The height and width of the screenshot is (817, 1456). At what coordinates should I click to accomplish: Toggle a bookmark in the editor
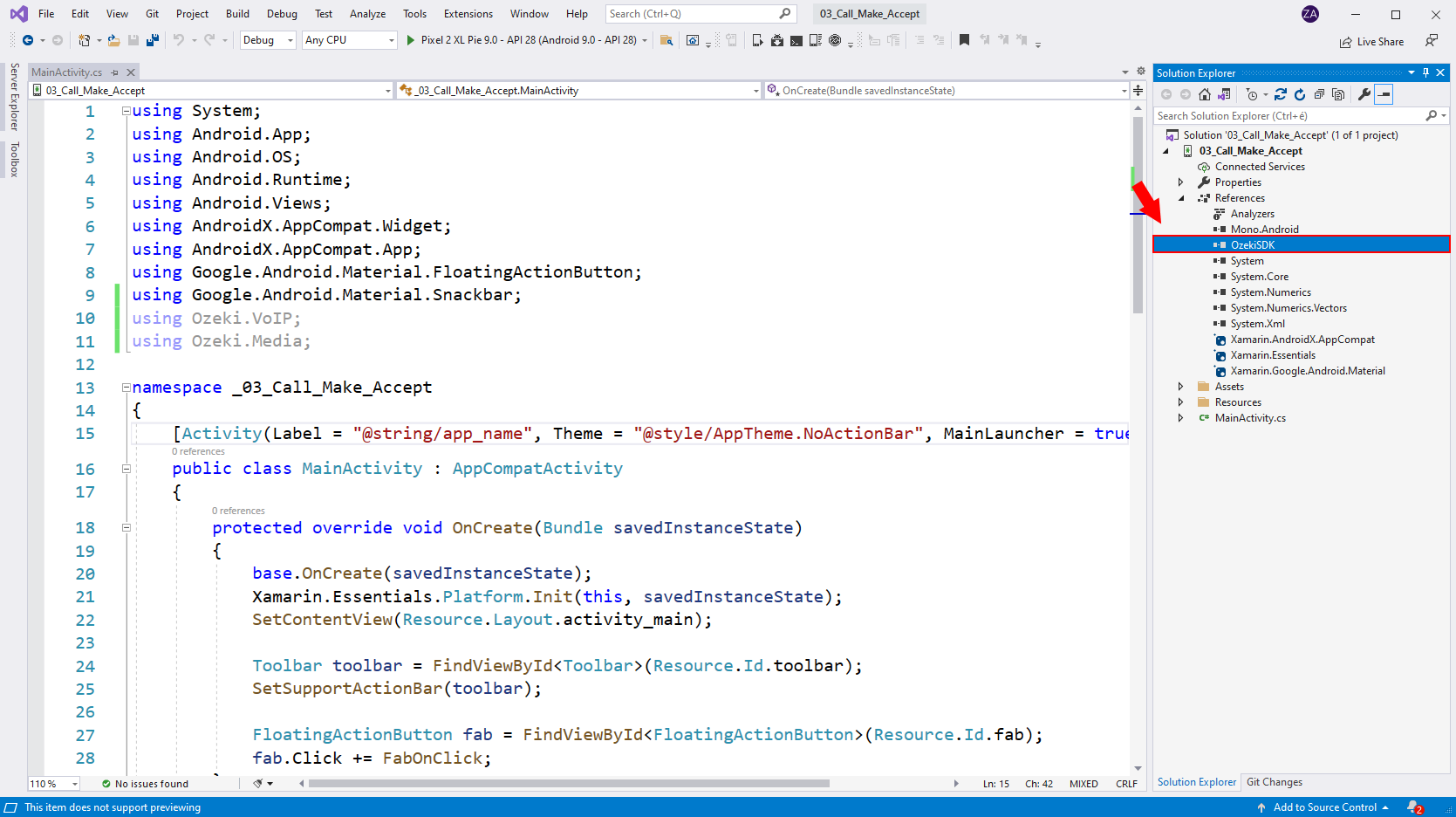(964, 39)
